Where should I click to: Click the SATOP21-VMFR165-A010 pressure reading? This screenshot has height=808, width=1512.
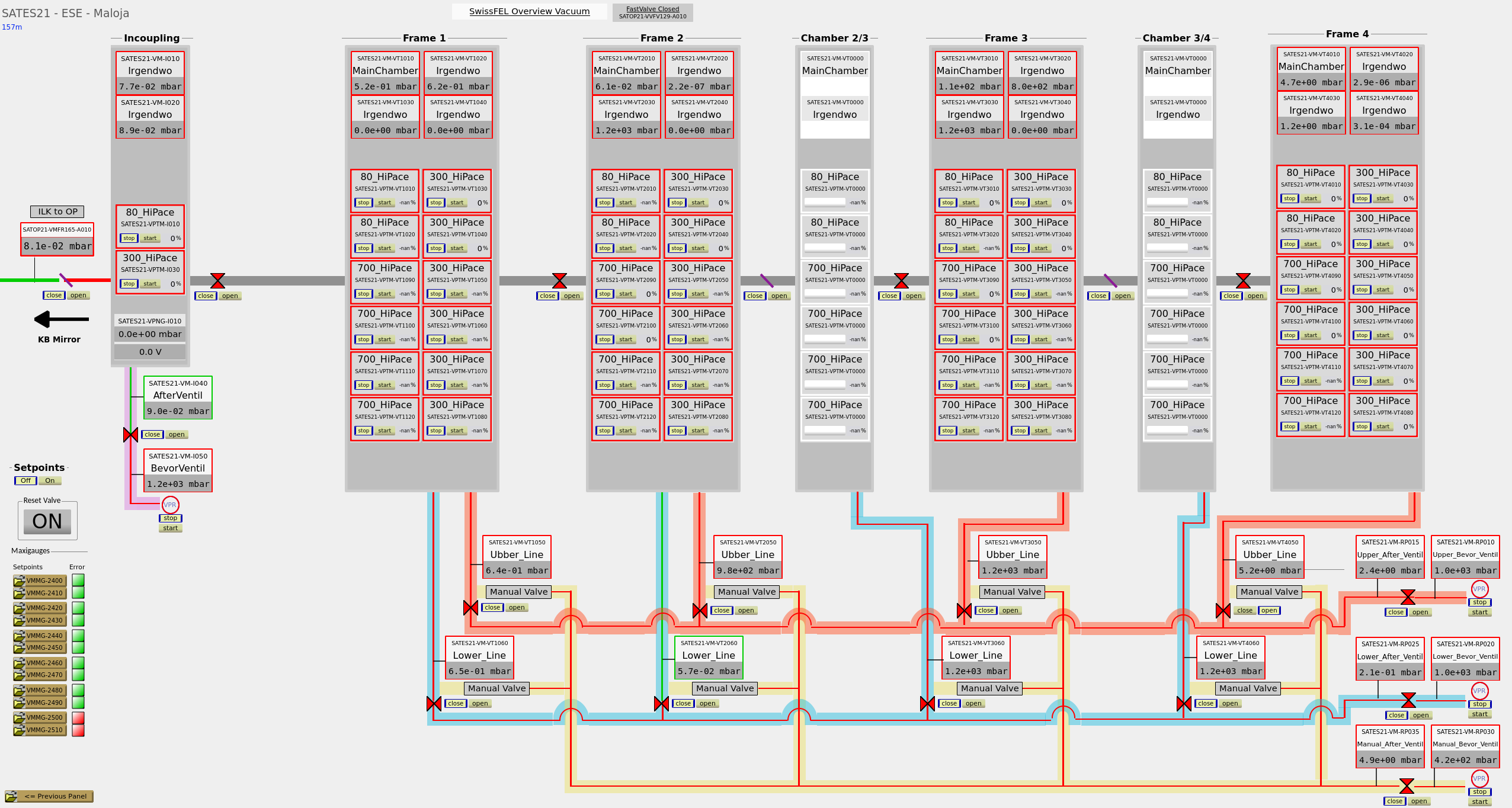click(x=57, y=246)
